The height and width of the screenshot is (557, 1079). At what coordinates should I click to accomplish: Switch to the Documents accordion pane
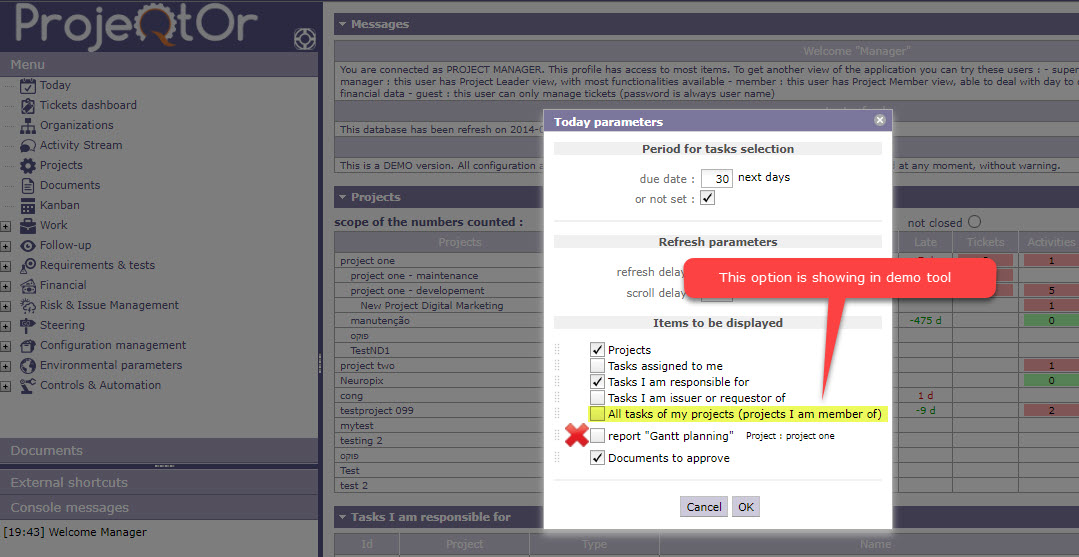[47, 451]
